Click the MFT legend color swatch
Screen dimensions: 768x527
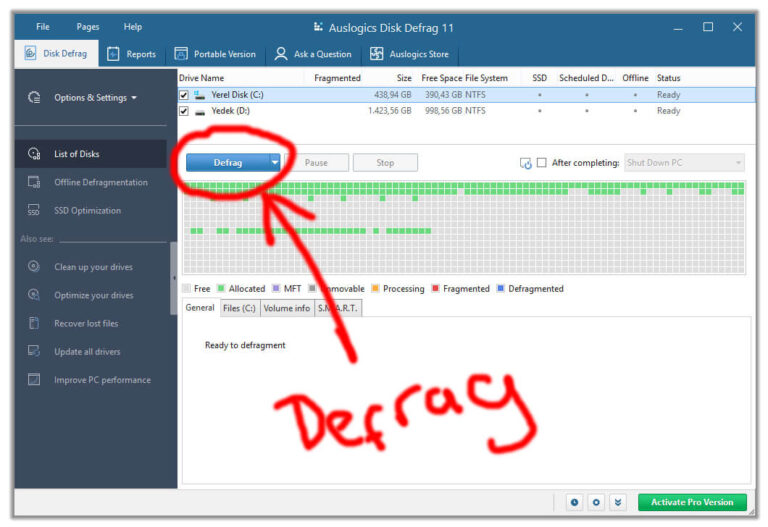(276, 288)
